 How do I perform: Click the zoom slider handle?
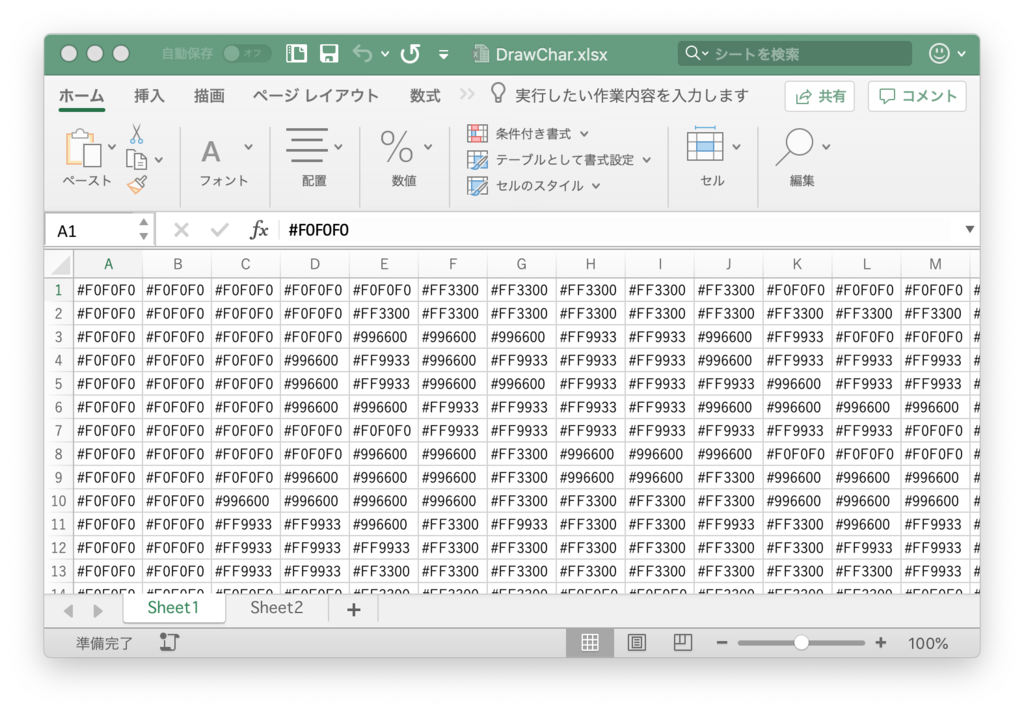pos(801,643)
